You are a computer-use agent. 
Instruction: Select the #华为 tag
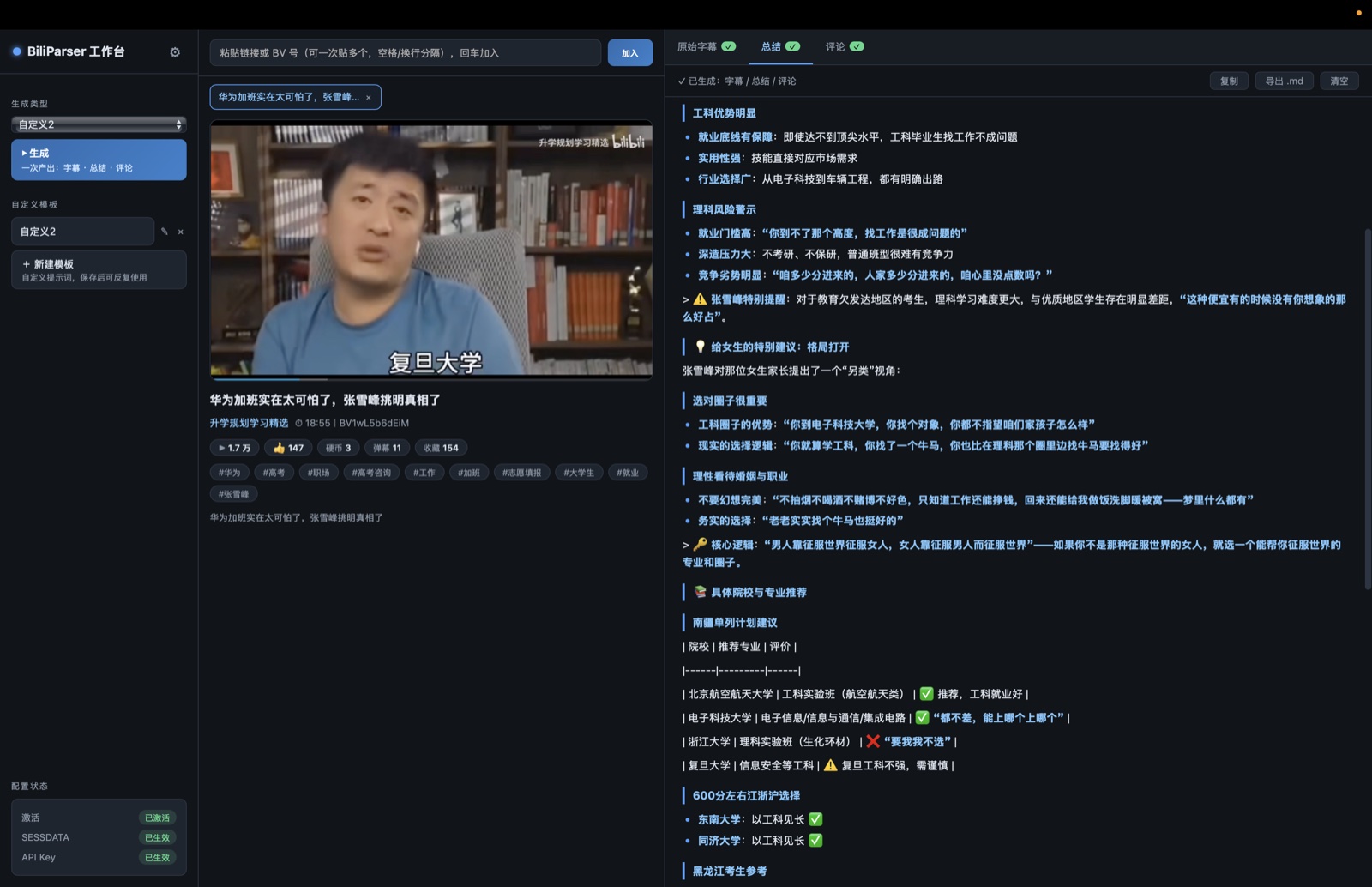tap(230, 473)
